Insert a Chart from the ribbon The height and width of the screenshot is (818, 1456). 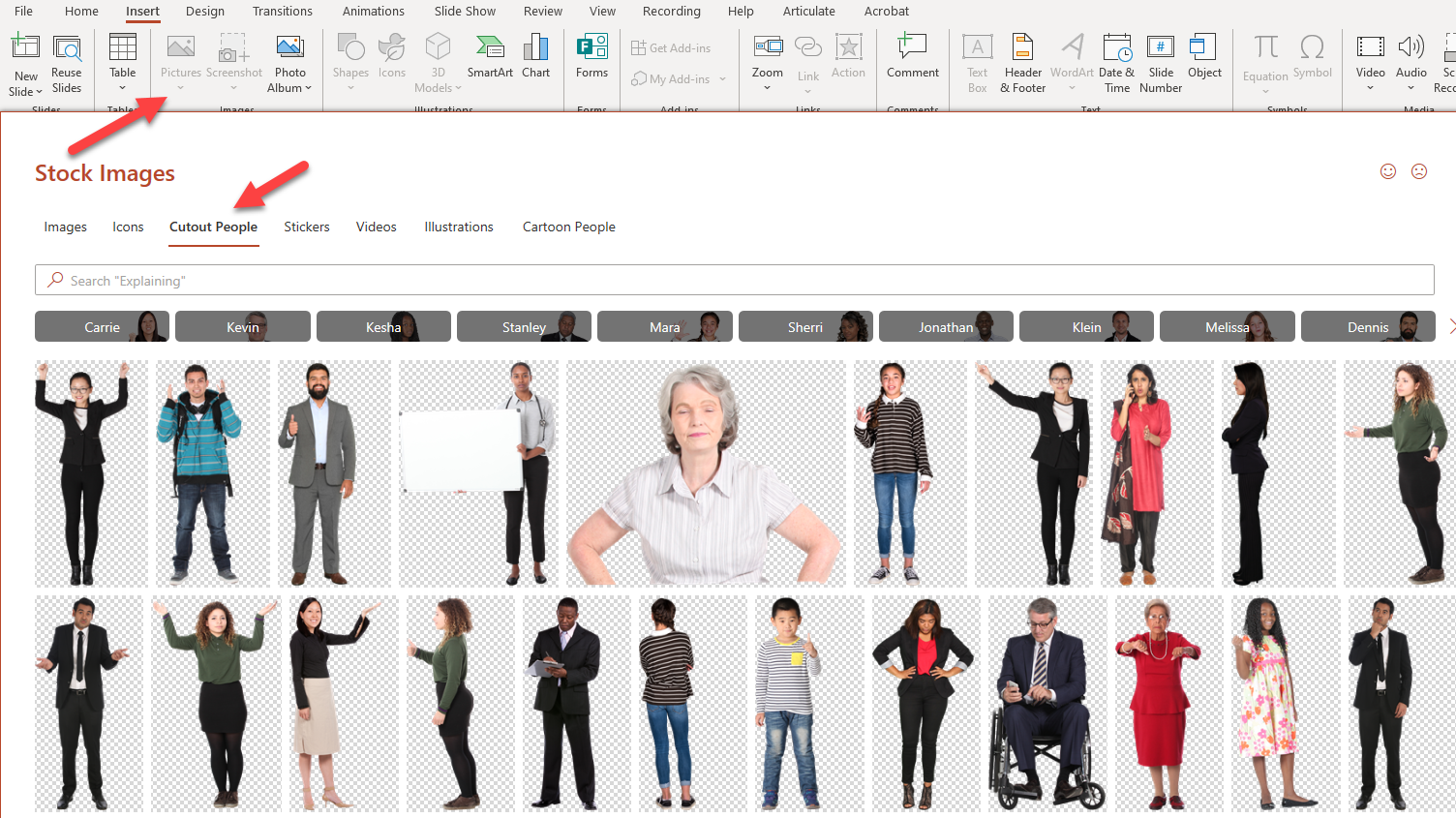(535, 56)
